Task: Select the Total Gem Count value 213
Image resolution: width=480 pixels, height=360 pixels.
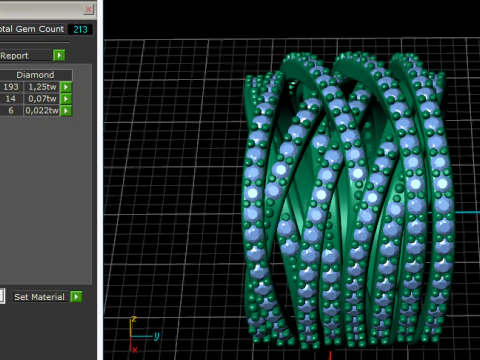Action: point(80,29)
